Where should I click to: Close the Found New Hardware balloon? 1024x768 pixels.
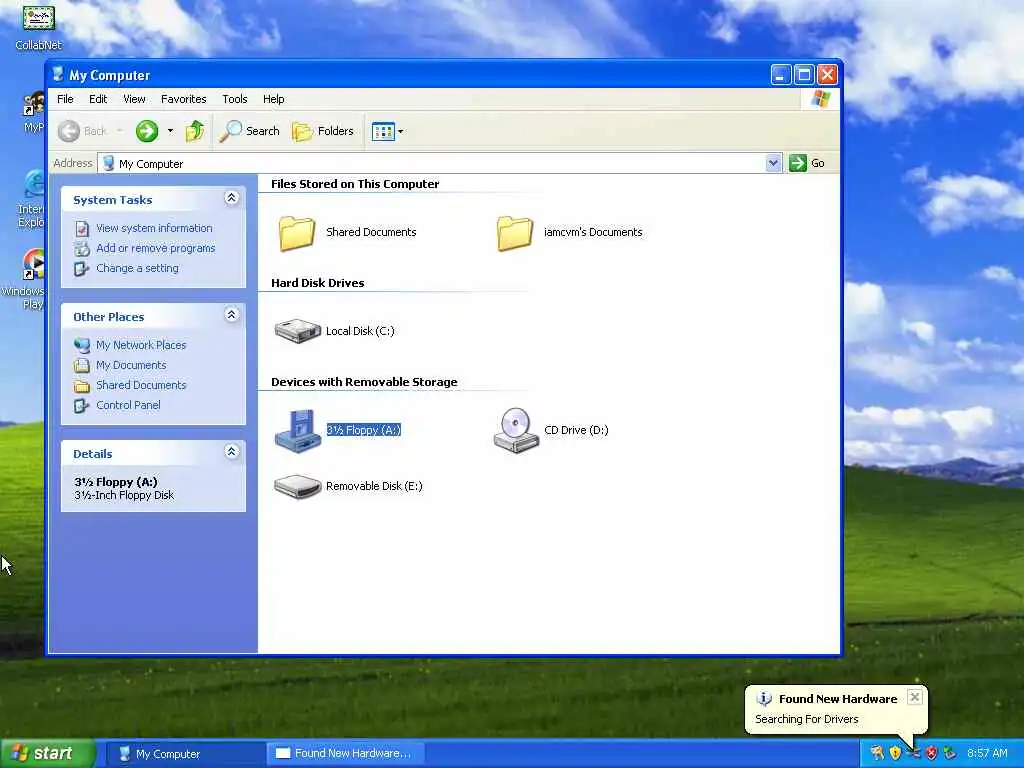pyautogui.click(x=915, y=697)
